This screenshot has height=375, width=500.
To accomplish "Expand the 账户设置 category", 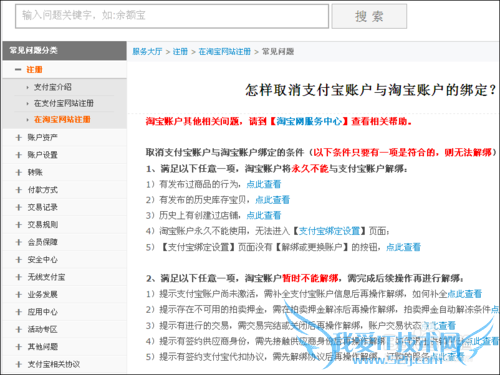I will click(x=19, y=155).
